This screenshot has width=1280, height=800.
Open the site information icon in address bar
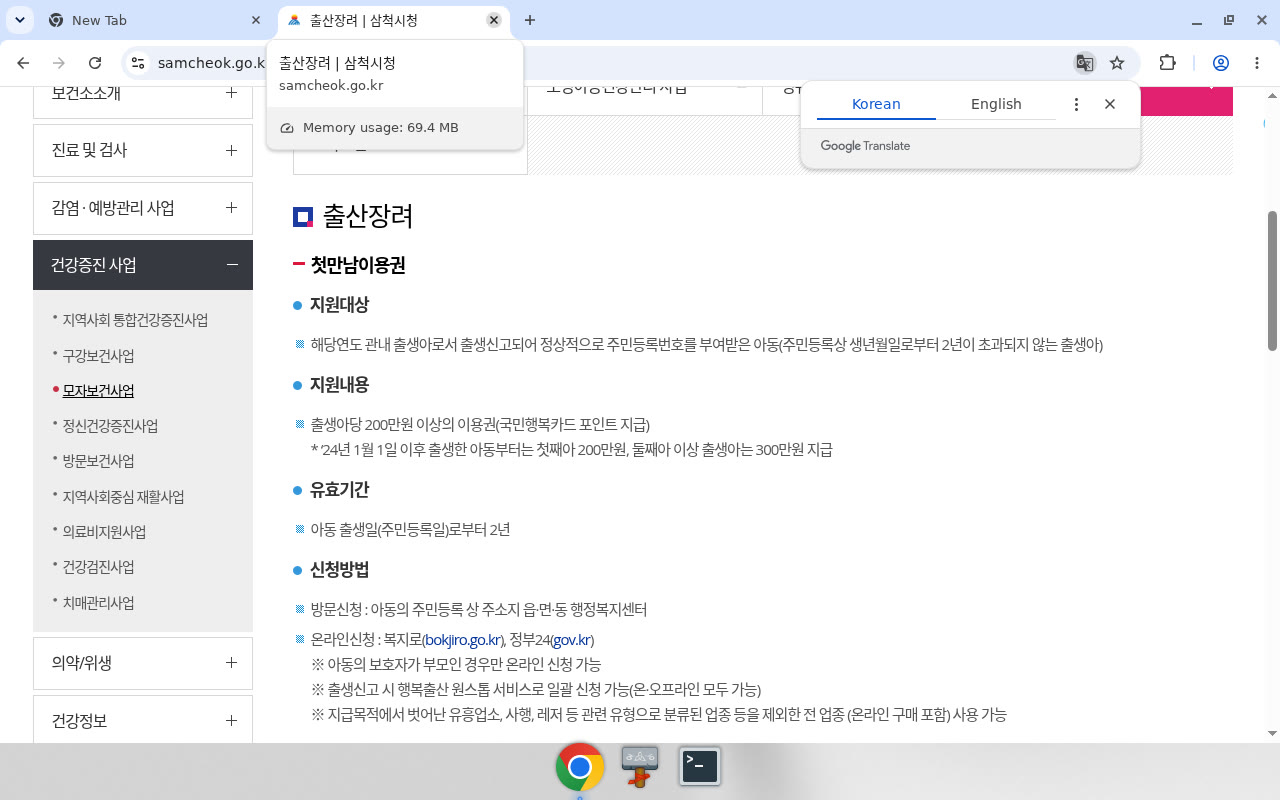coord(138,63)
